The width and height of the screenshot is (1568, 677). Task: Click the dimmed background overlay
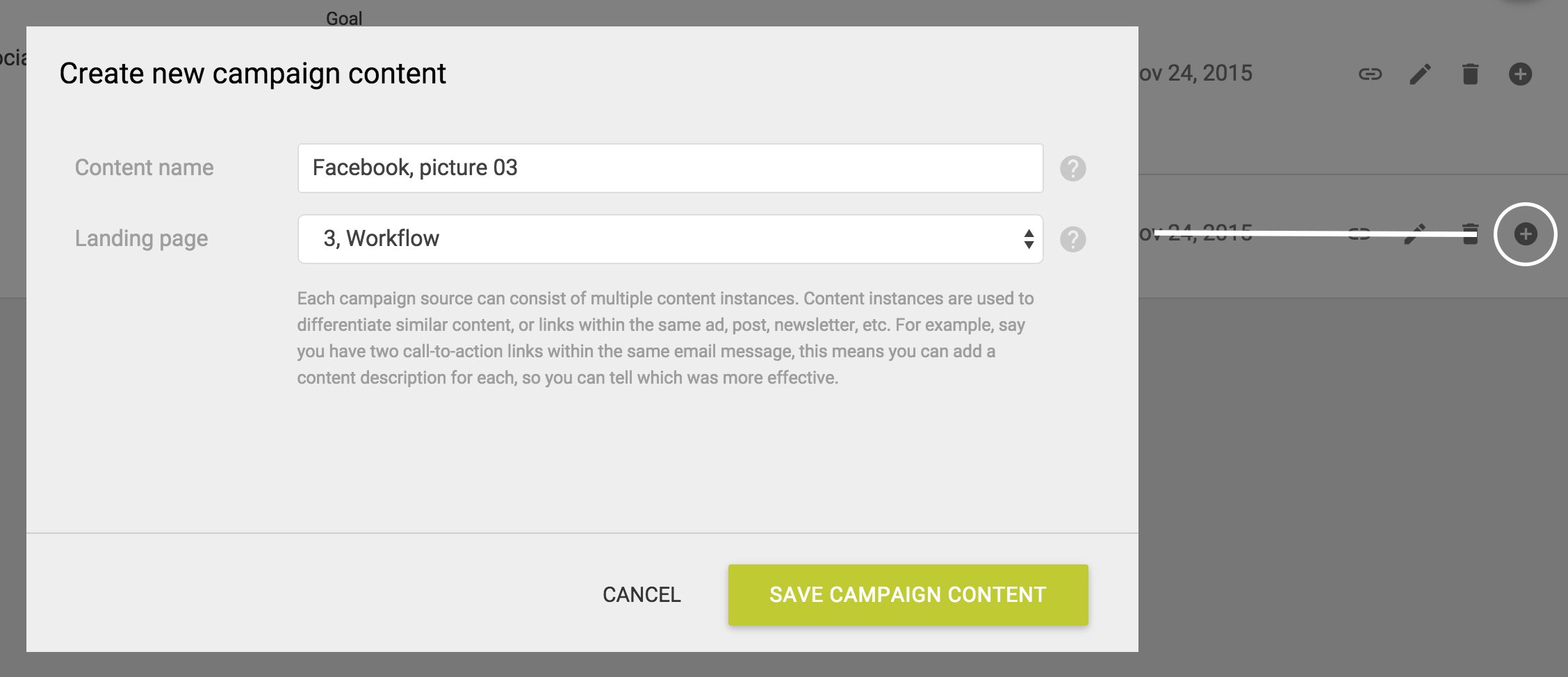[1355, 452]
